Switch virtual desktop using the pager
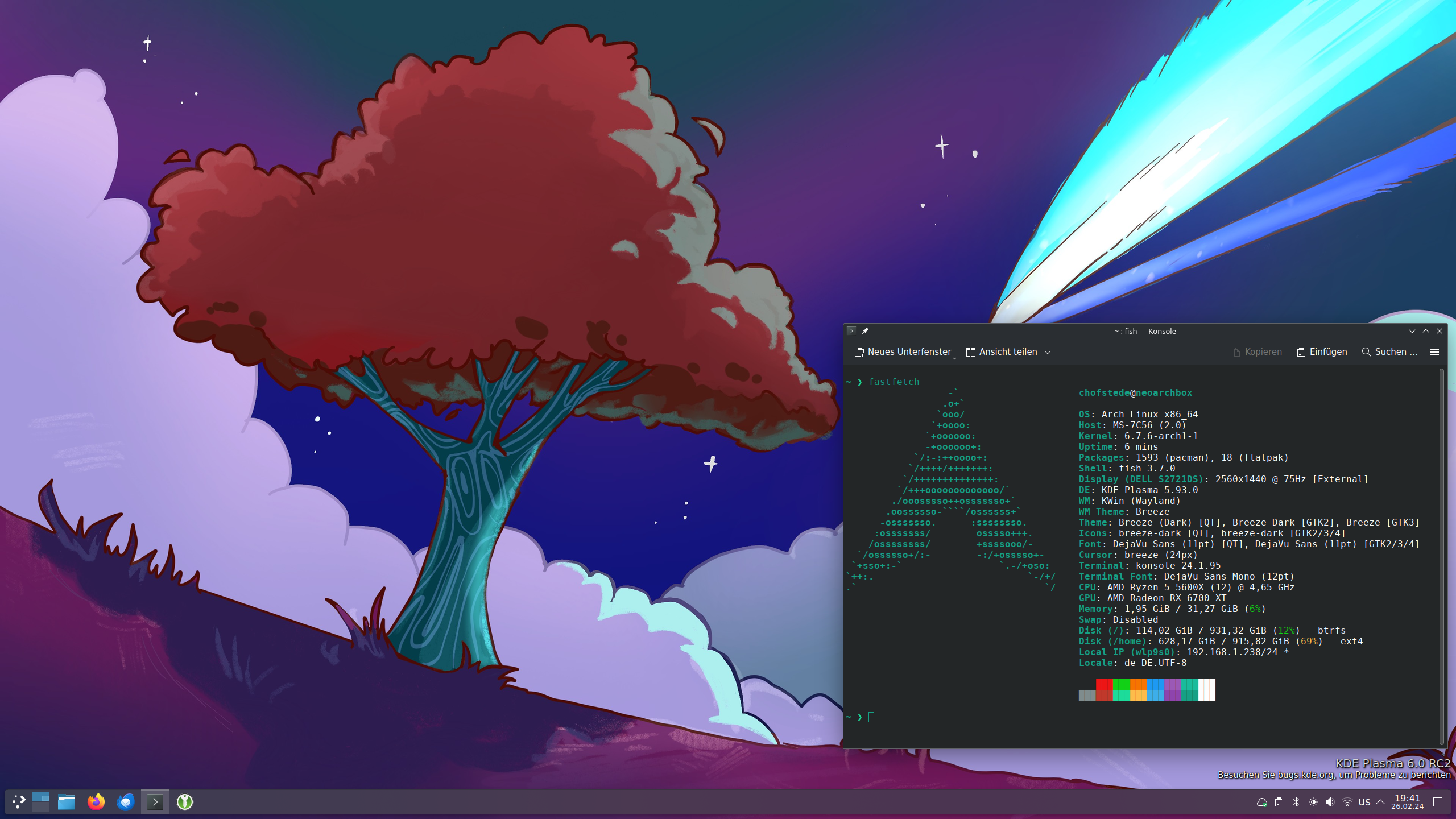1456x819 pixels. [x=41, y=802]
